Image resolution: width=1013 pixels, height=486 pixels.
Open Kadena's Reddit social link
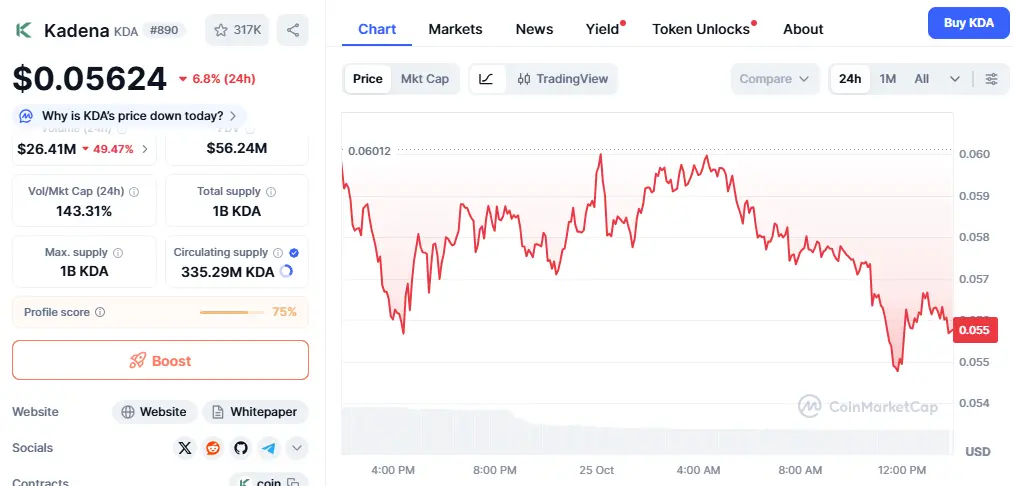point(212,448)
